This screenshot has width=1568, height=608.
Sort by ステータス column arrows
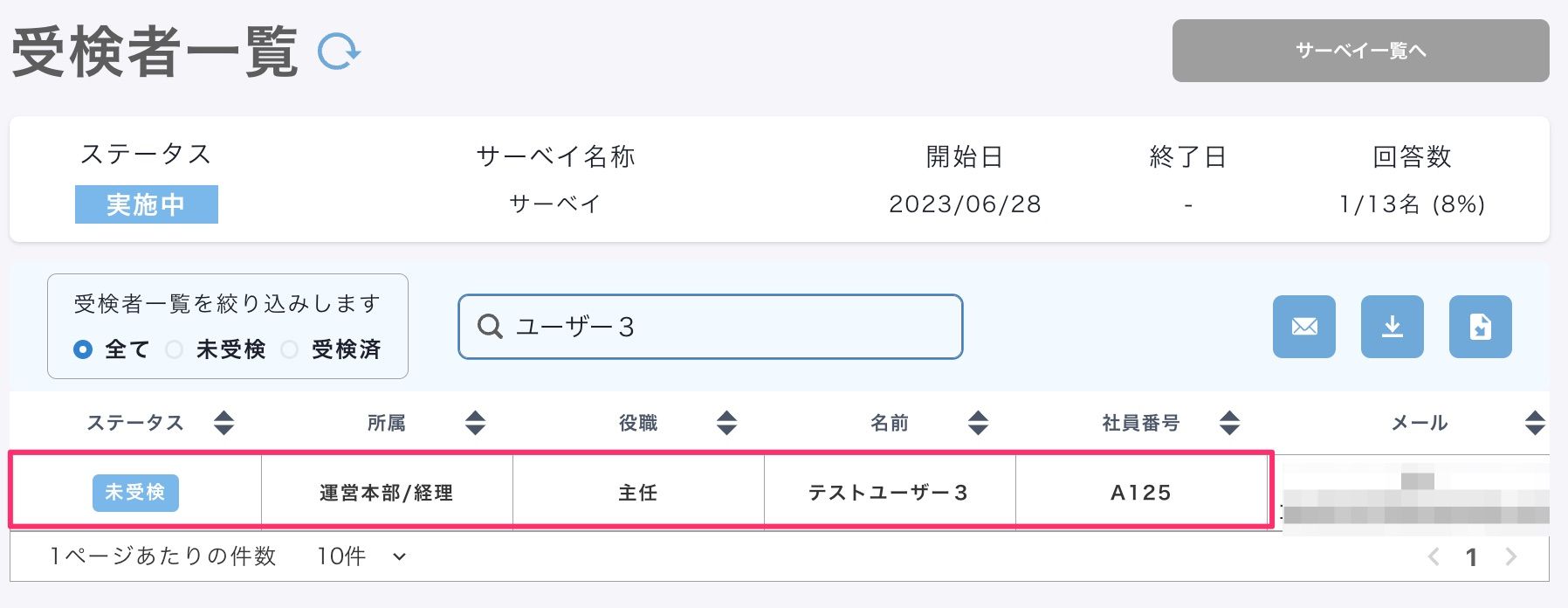click(x=224, y=423)
